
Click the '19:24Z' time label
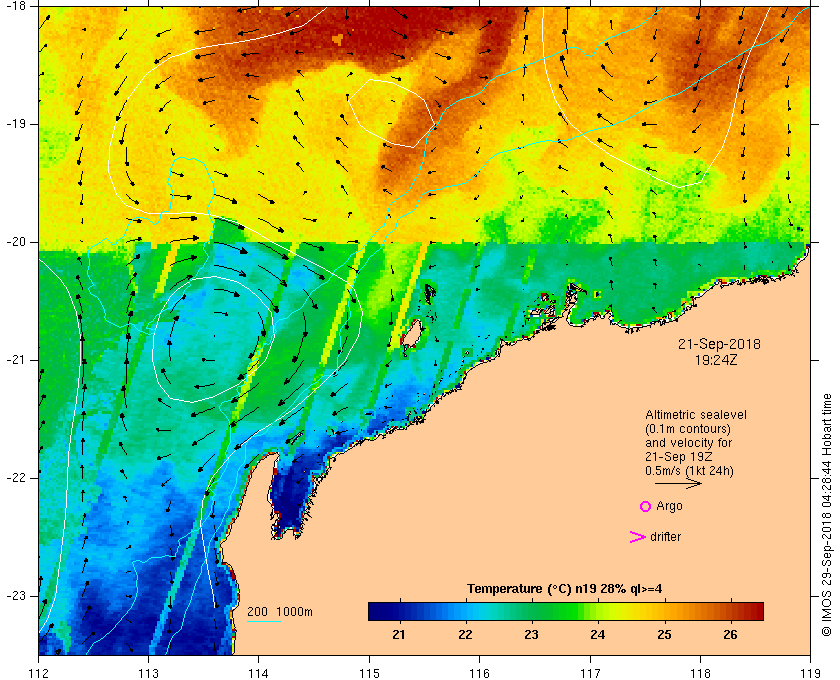(716, 360)
